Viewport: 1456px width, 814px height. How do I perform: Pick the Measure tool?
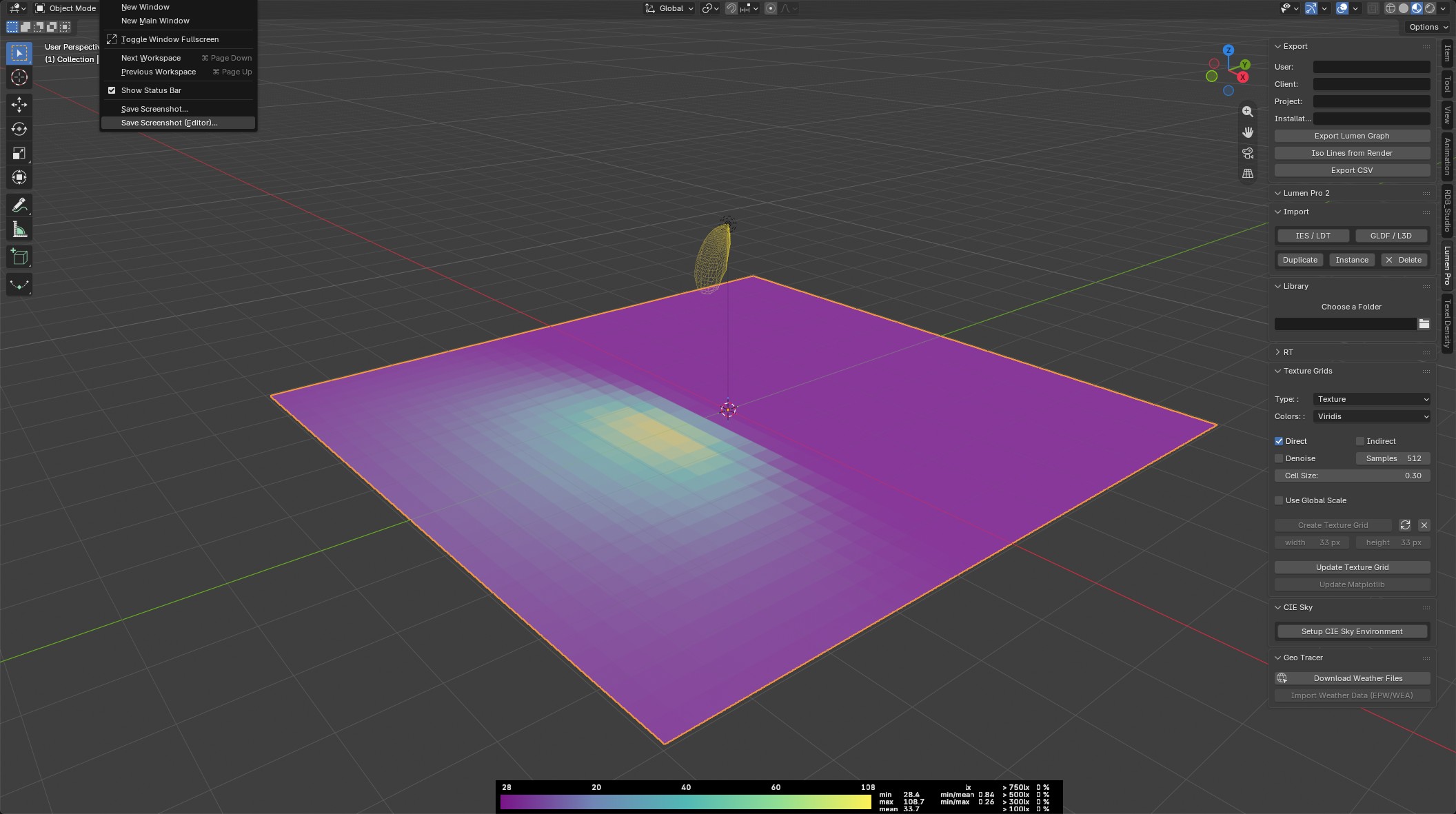tap(19, 230)
